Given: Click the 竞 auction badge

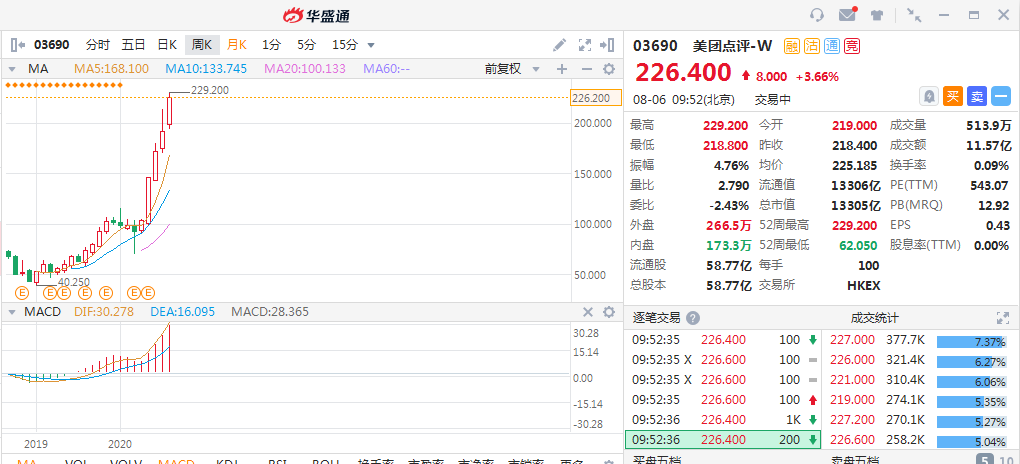Looking at the screenshot, I should (852, 46).
